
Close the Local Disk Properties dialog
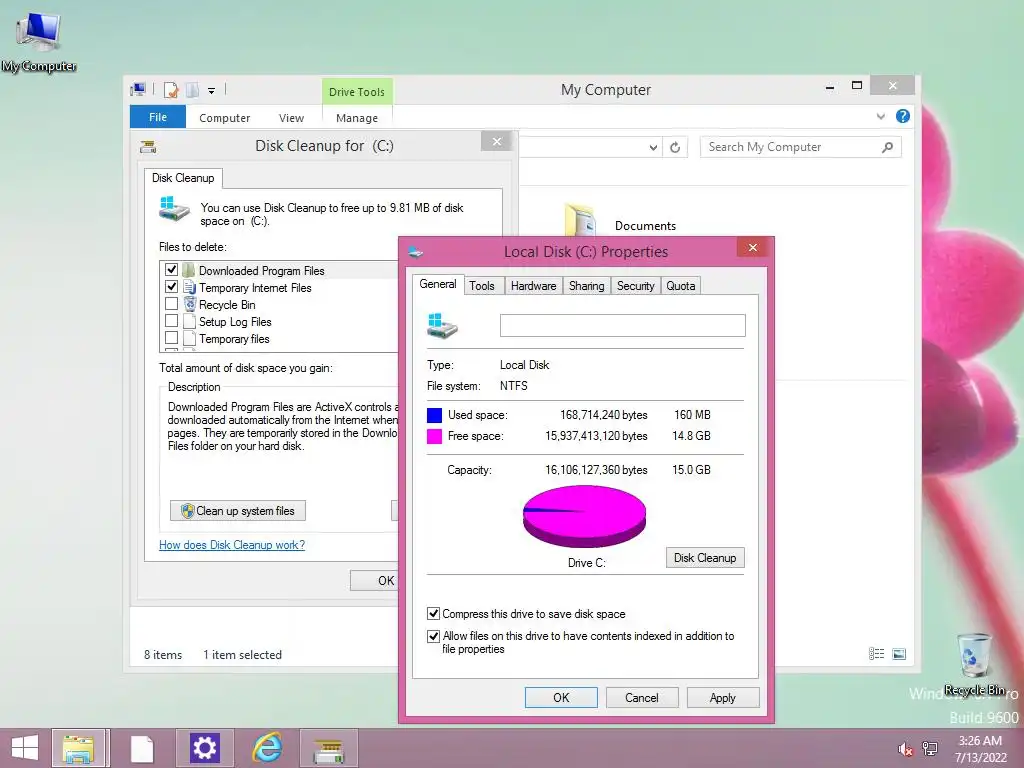click(753, 247)
